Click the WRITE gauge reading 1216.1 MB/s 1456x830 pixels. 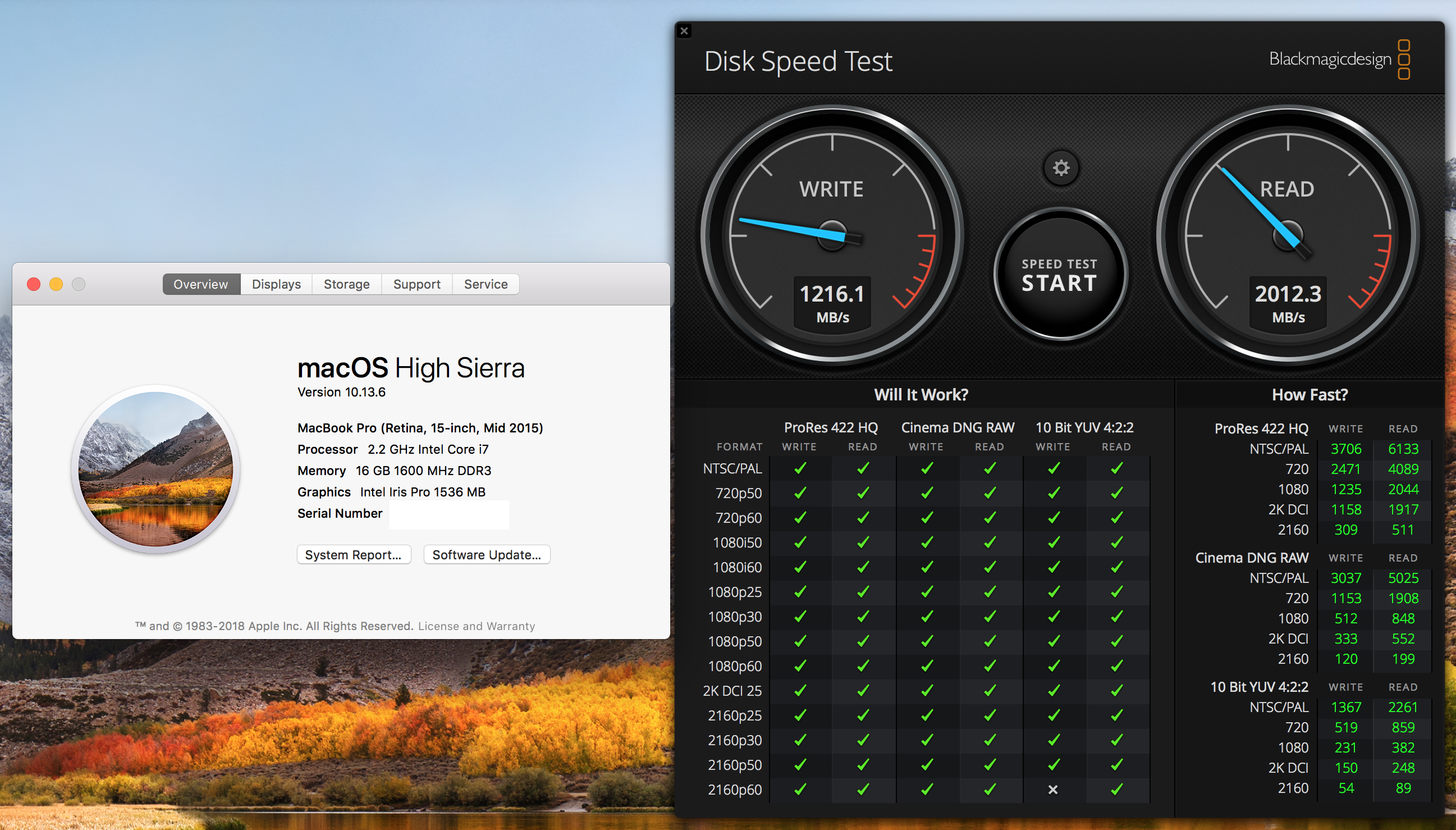[832, 235]
